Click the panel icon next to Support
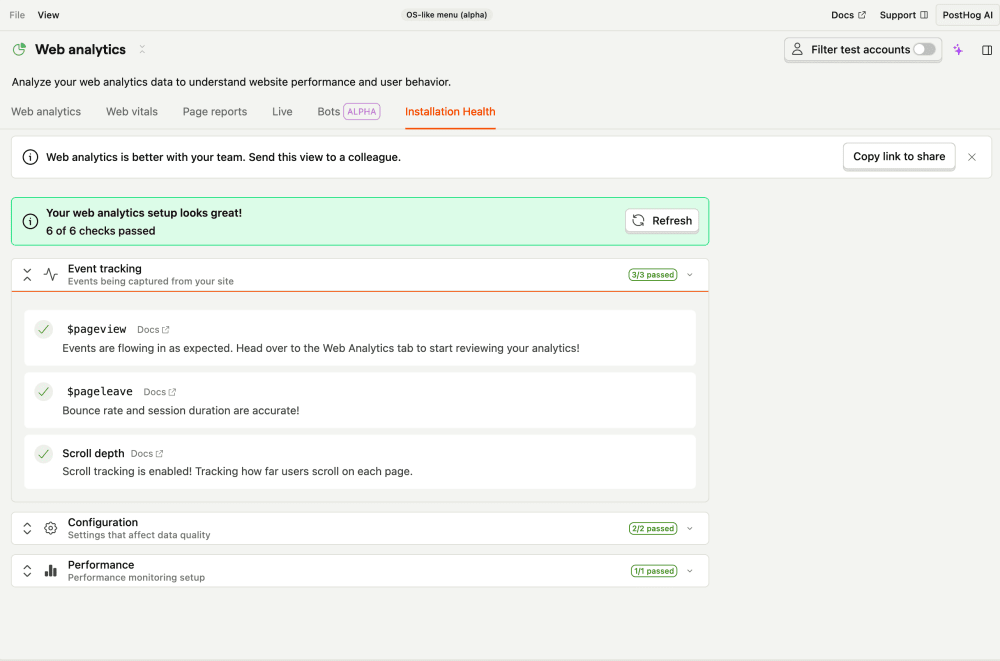1000x661 pixels. 923,15
